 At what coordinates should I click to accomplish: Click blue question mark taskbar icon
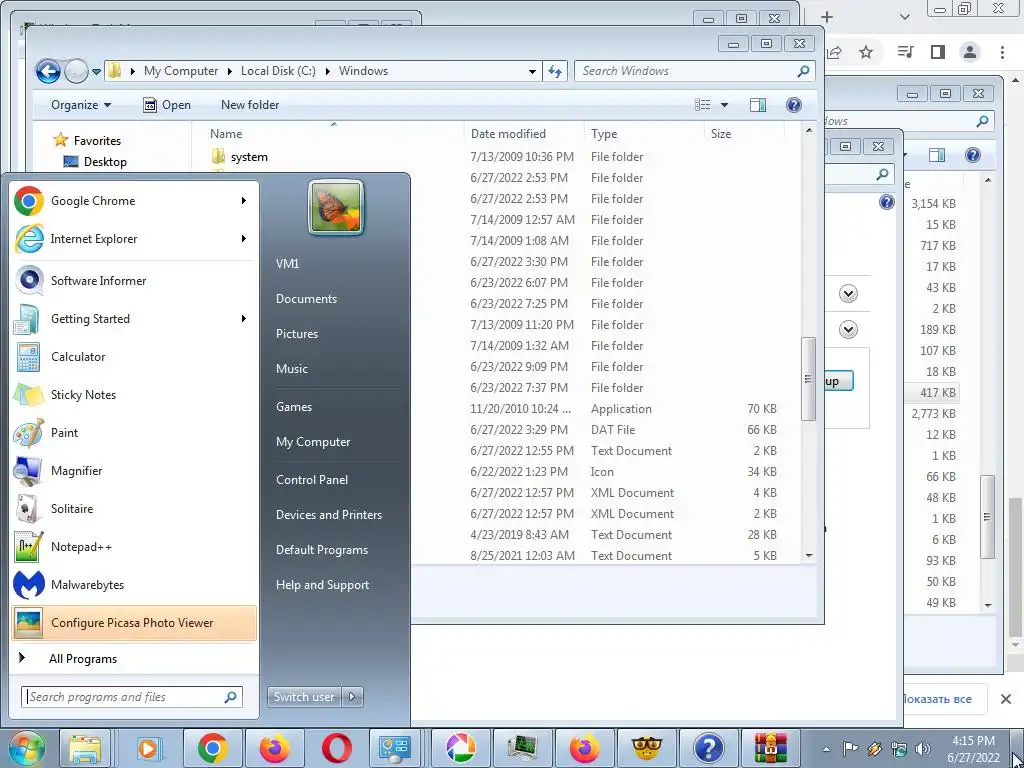tap(709, 748)
